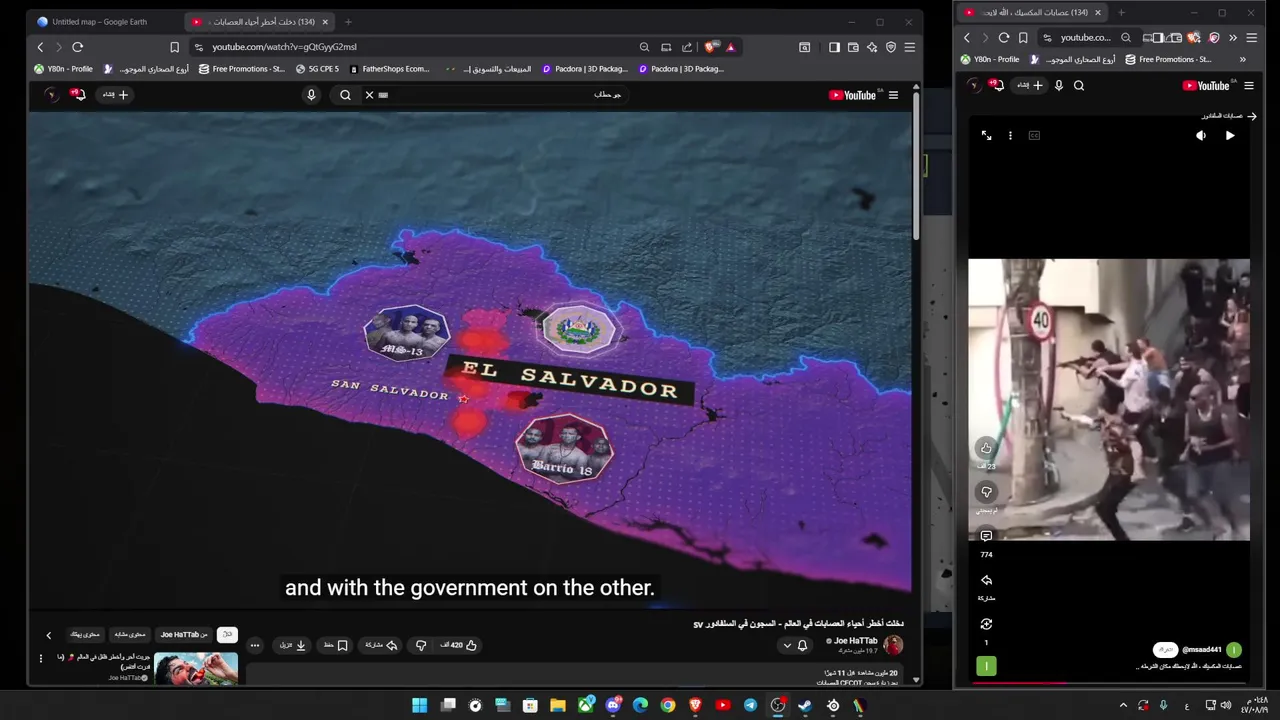
Task: Like the Short in the right window
Action: [986, 448]
